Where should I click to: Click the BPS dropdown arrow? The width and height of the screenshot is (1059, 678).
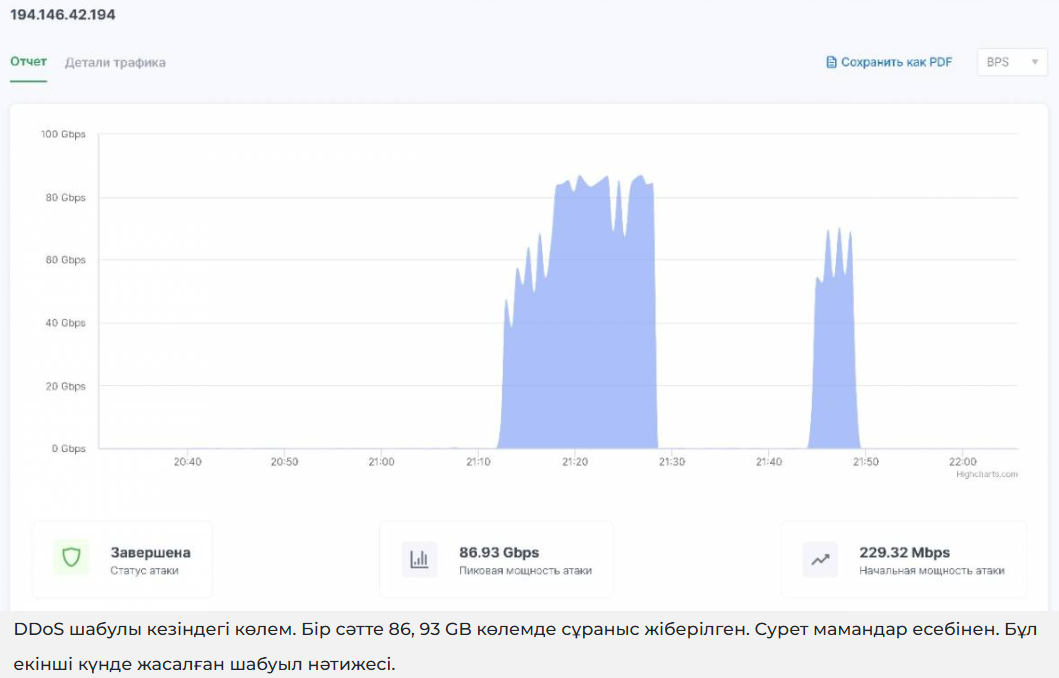[x=1035, y=62]
